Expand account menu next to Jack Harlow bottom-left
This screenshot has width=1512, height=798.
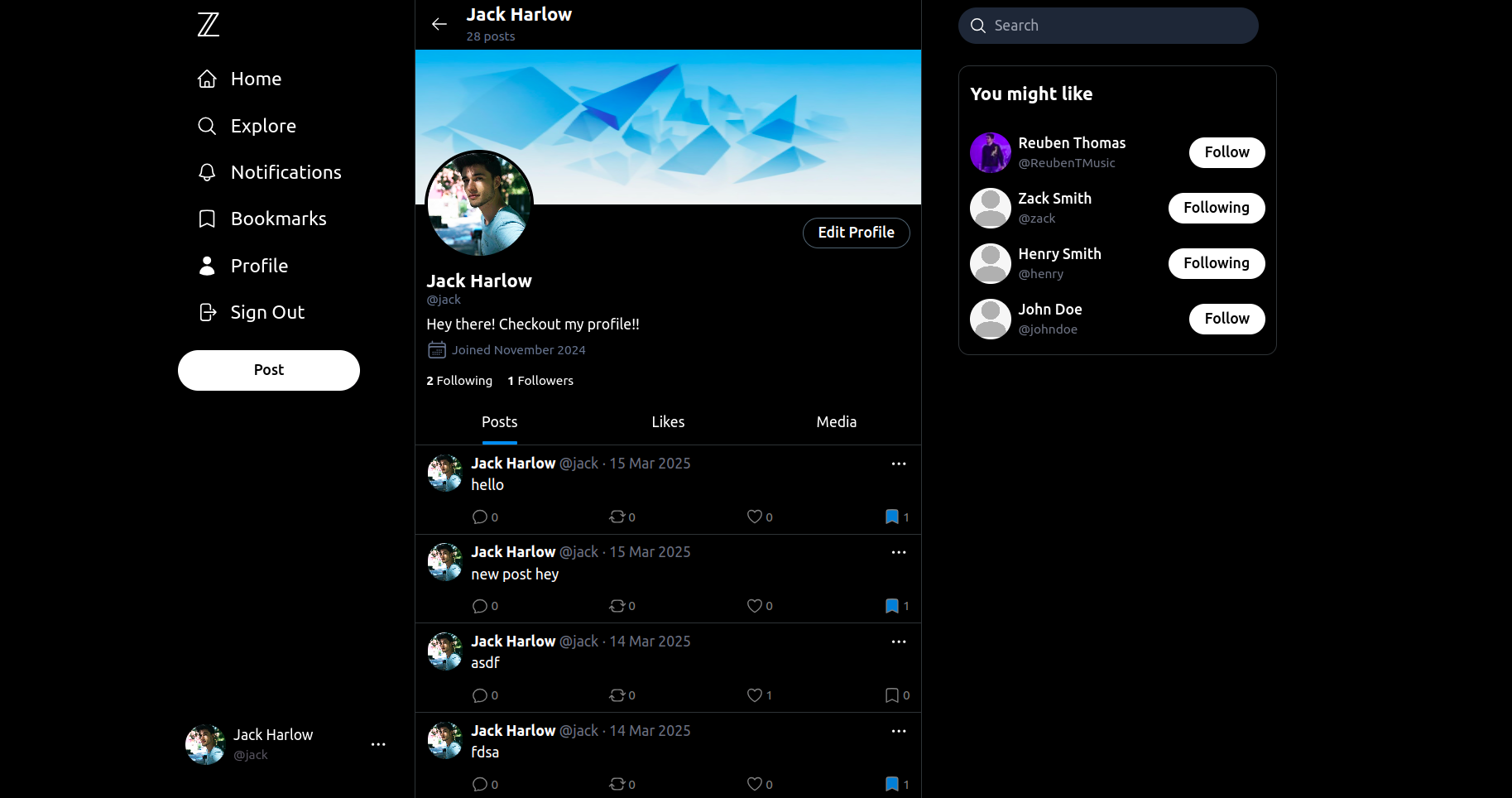pos(378,744)
